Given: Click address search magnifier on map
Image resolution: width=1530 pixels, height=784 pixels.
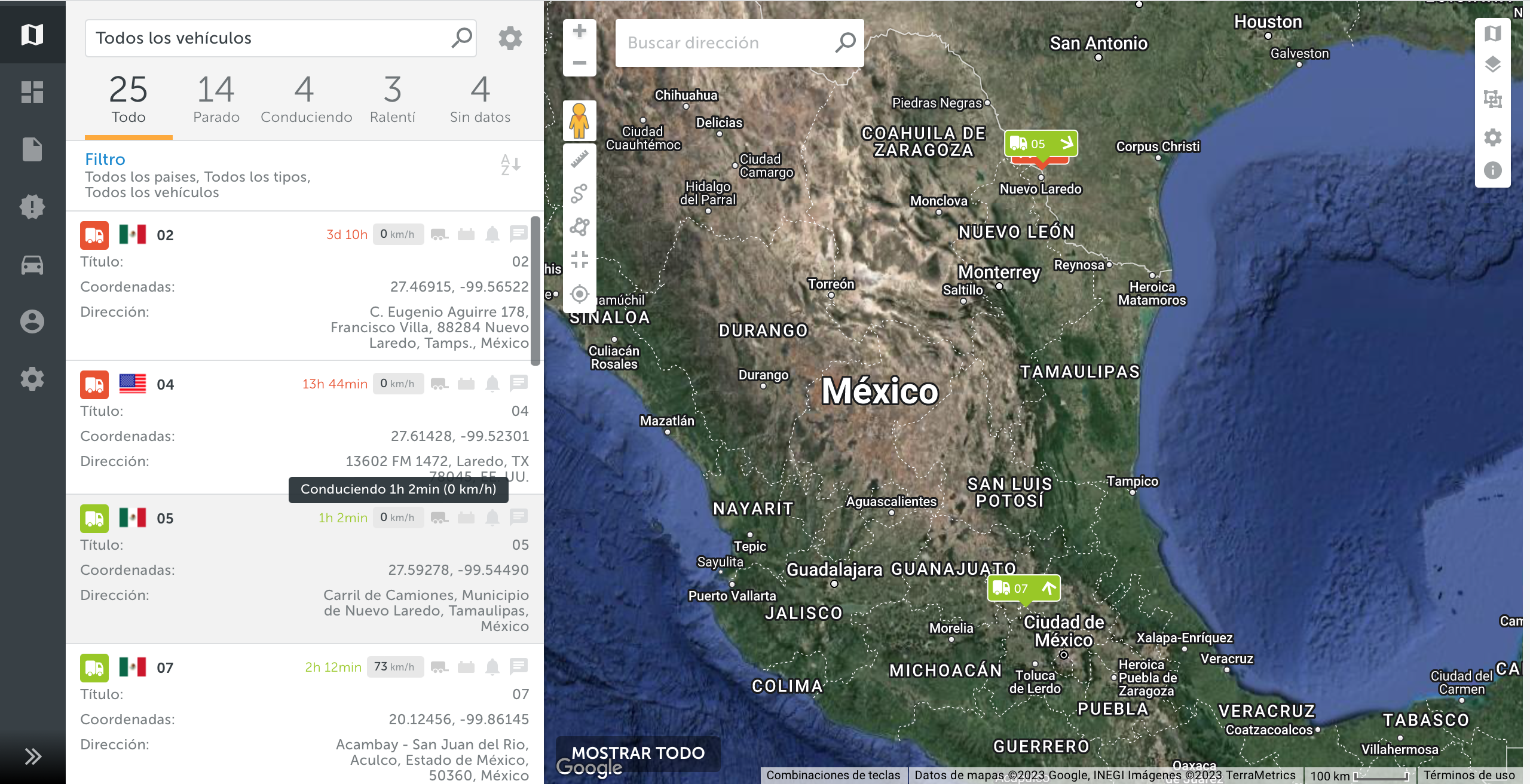Looking at the screenshot, I should pos(845,43).
